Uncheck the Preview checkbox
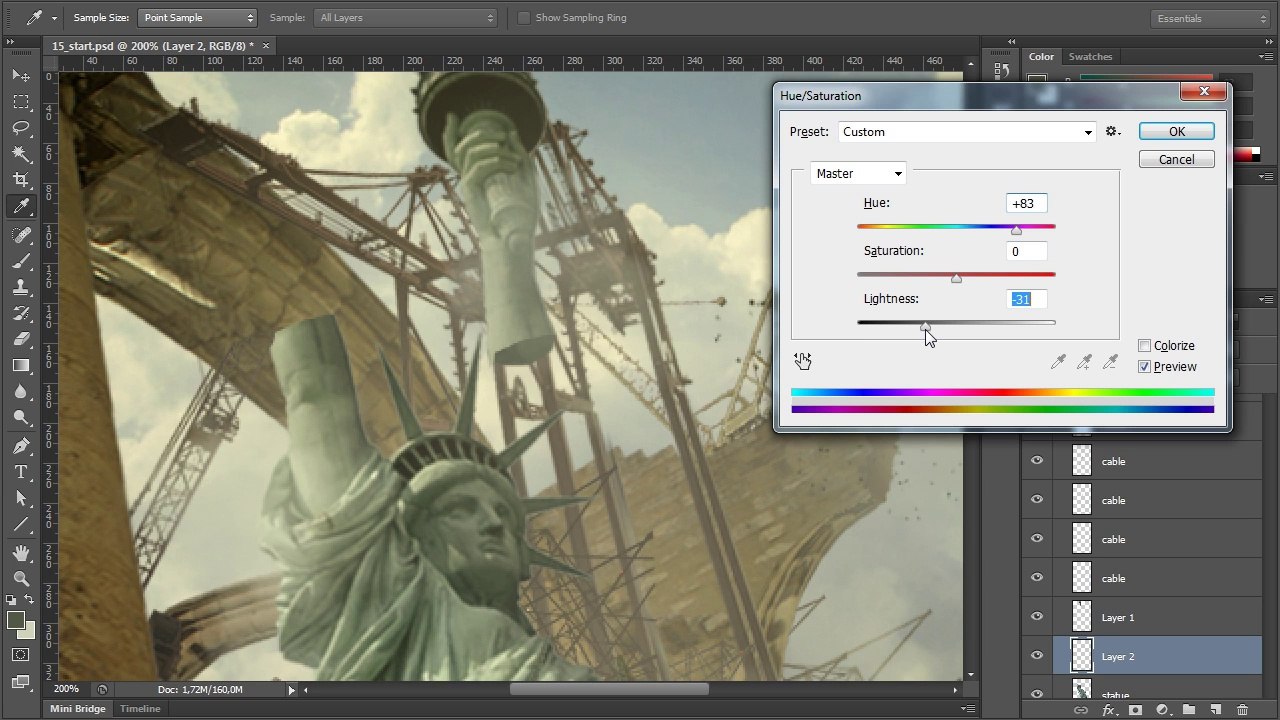The width and height of the screenshot is (1280, 720). [x=1145, y=367]
